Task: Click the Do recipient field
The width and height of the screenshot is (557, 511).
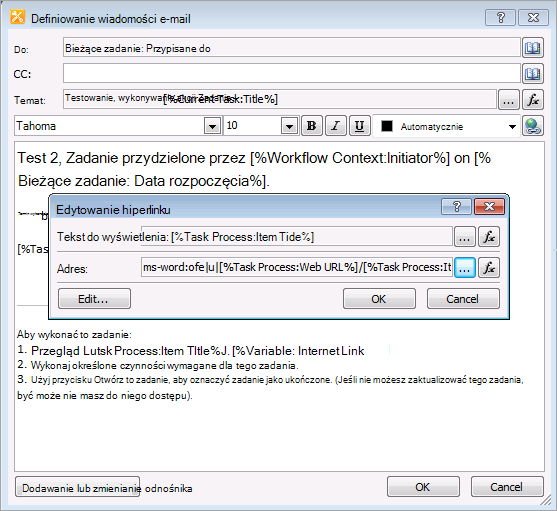Action: click(x=292, y=48)
